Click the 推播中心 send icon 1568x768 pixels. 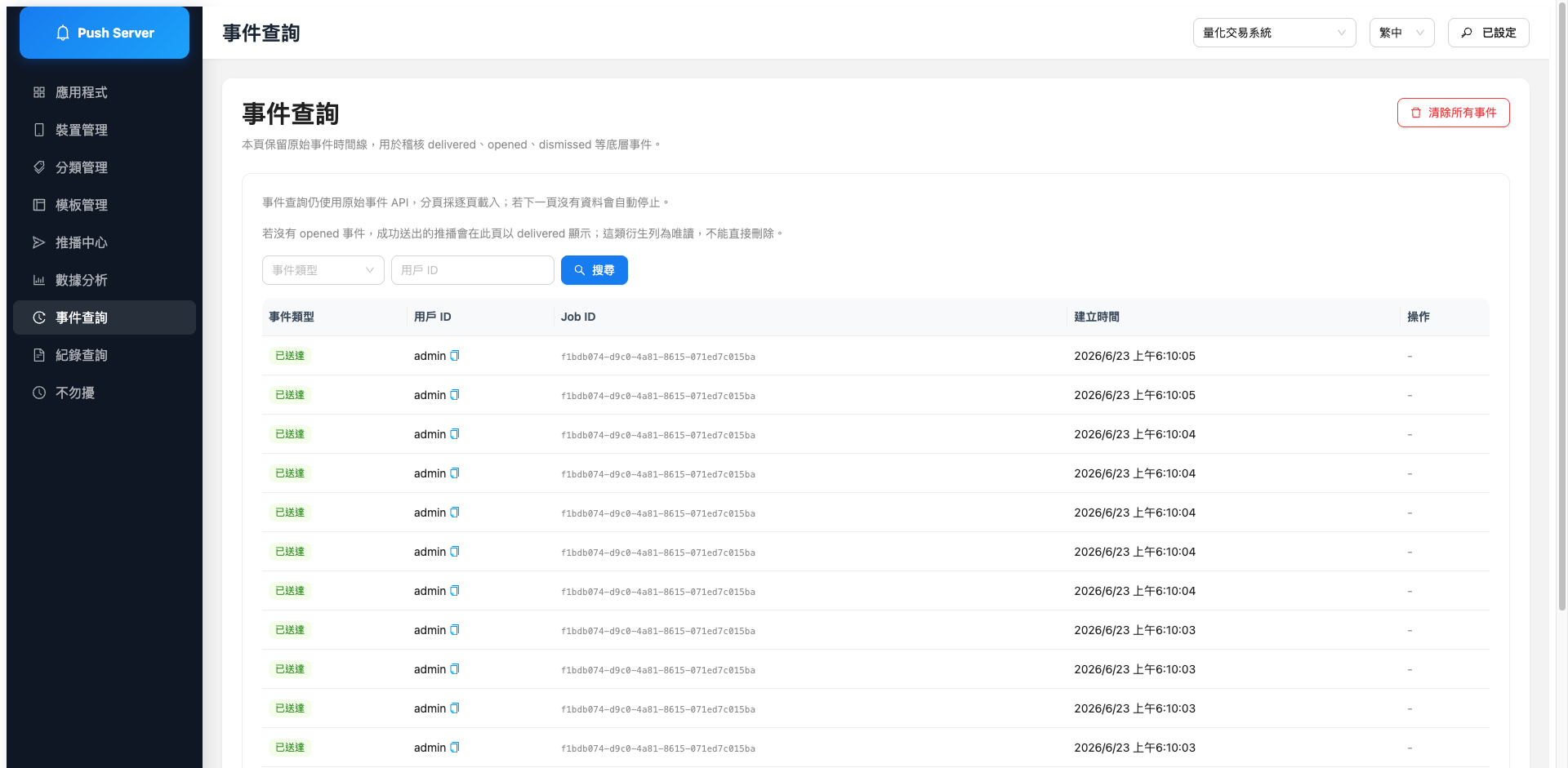point(39,242)
